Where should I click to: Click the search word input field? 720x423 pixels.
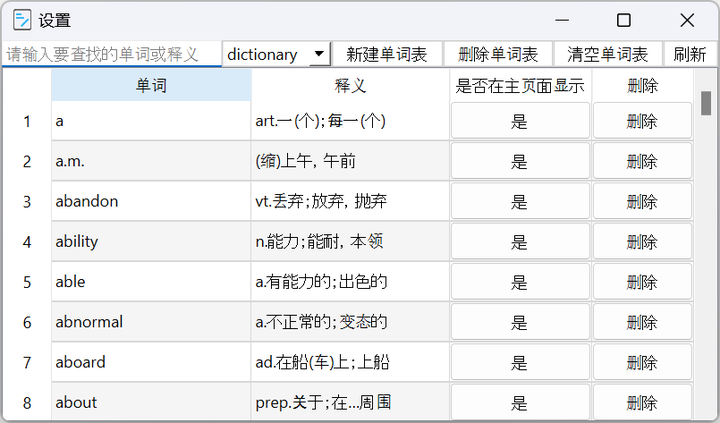(x=110, y=55)
